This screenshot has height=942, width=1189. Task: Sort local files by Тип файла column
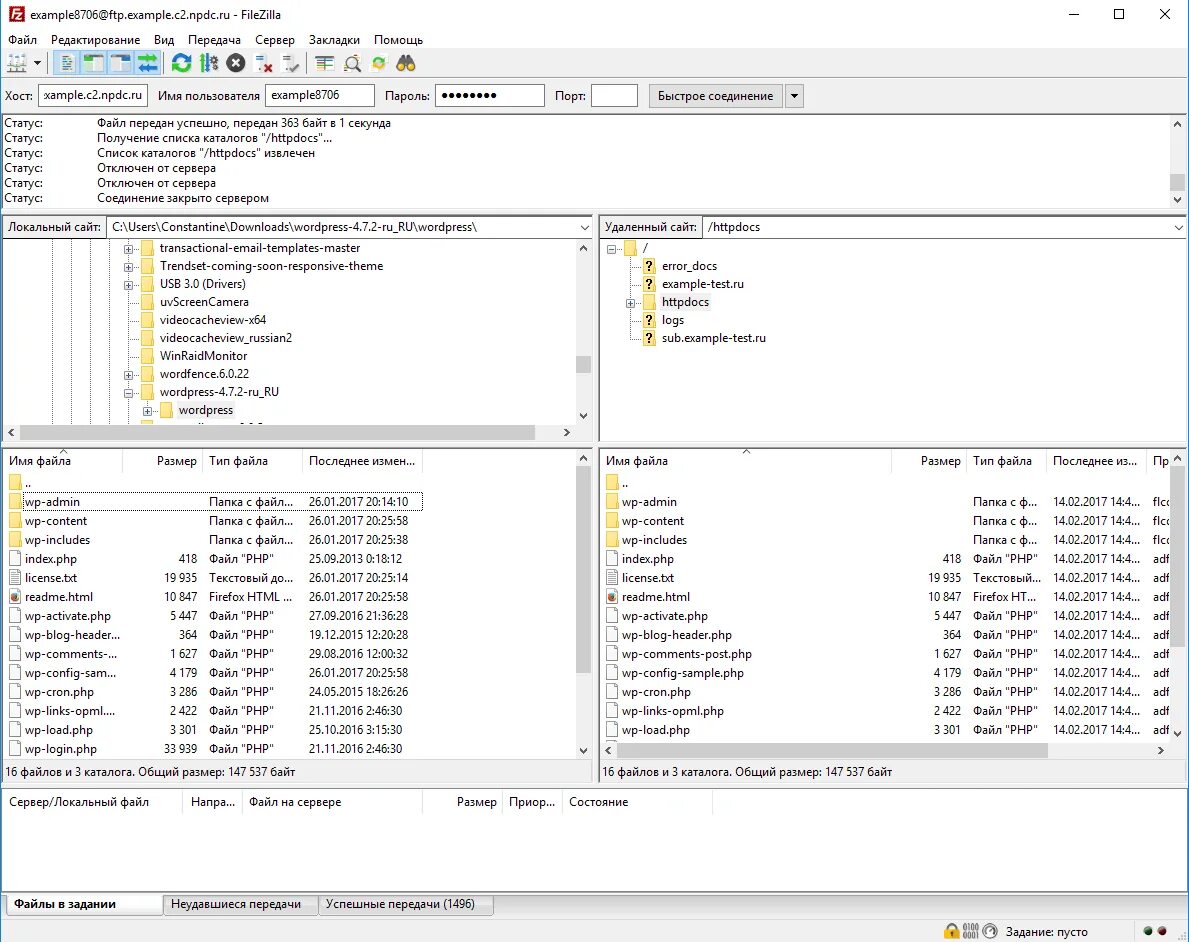[253, 461]
